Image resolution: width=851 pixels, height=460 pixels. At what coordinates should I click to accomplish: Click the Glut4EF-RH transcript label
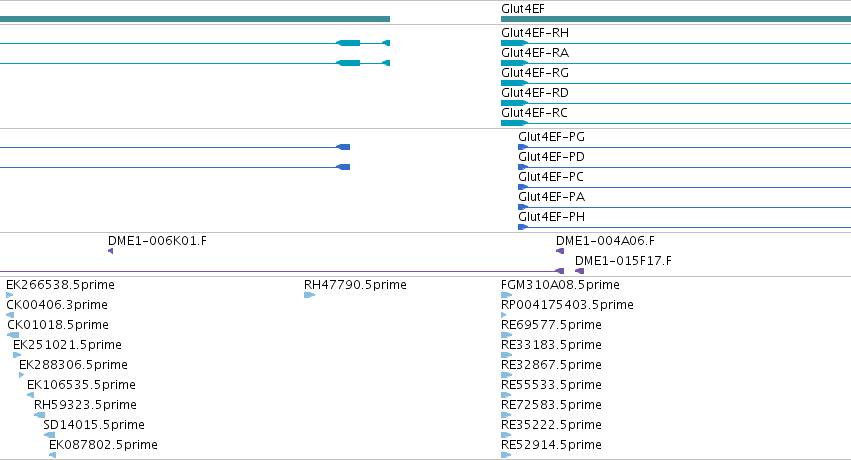(535, 33)
